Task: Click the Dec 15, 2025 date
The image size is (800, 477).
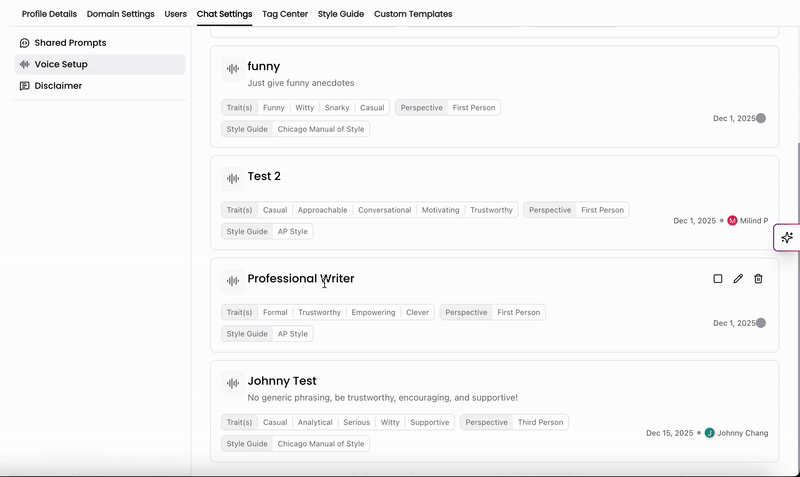Action: click(x=669, y=433)
